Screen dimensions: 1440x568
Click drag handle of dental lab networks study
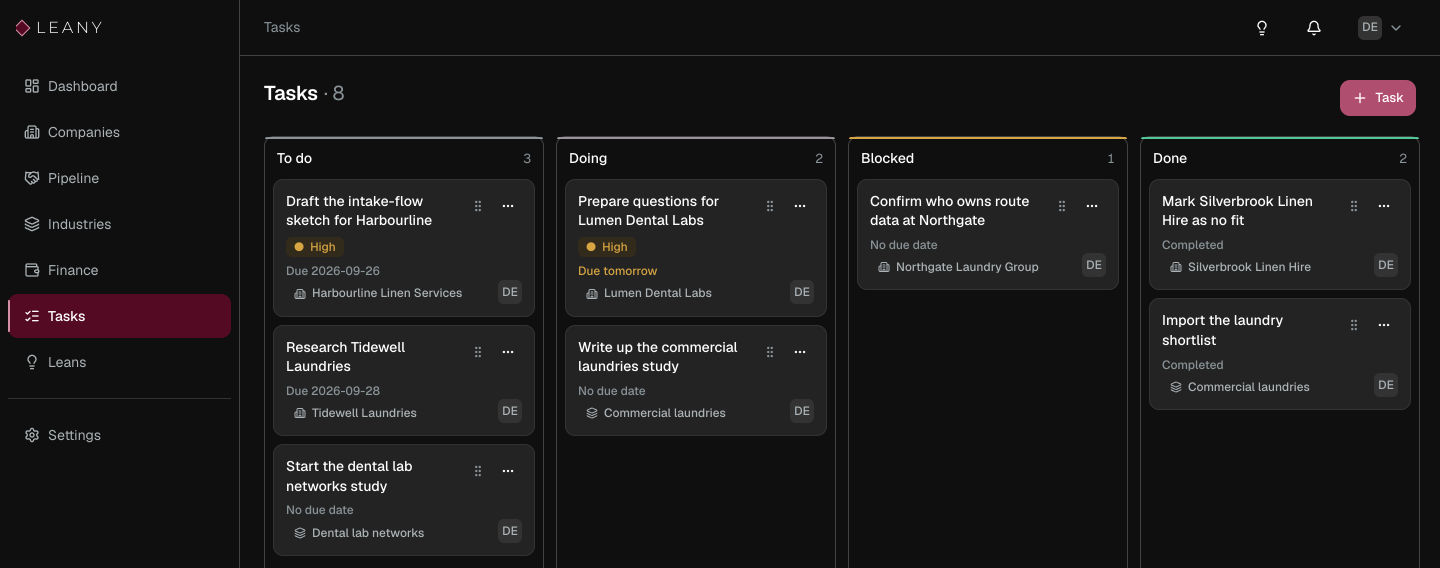click(478, 471)
